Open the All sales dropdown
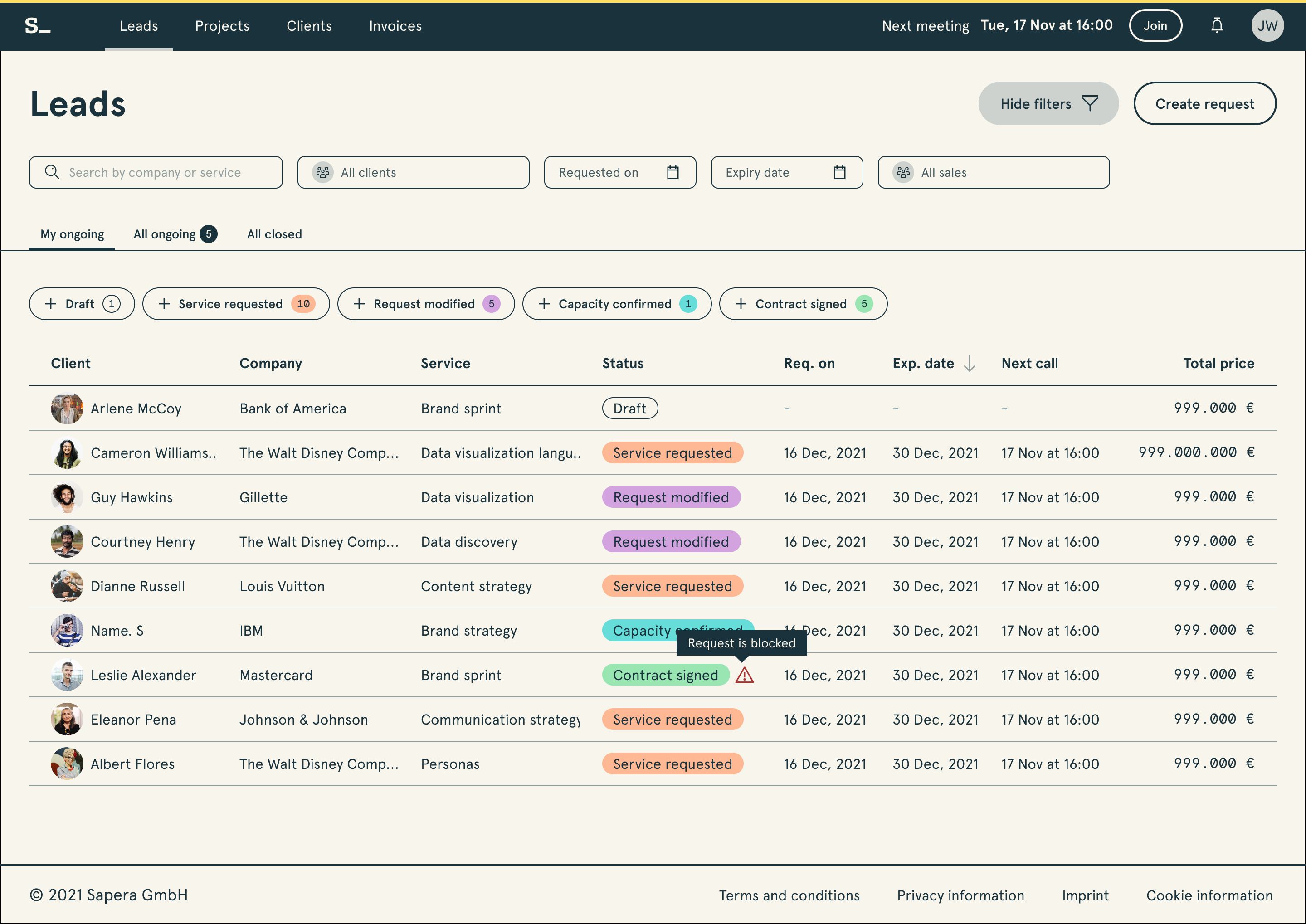 pyautogui.click(x=993, y=172)
